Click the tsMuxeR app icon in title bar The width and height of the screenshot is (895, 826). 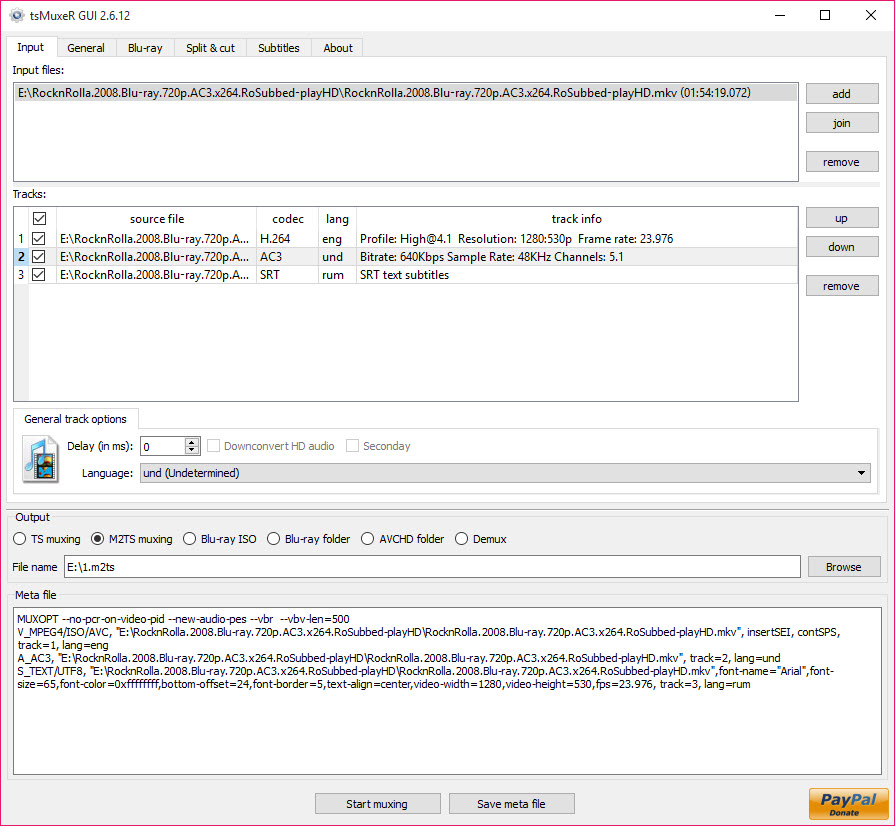click(x=17, y=15)
